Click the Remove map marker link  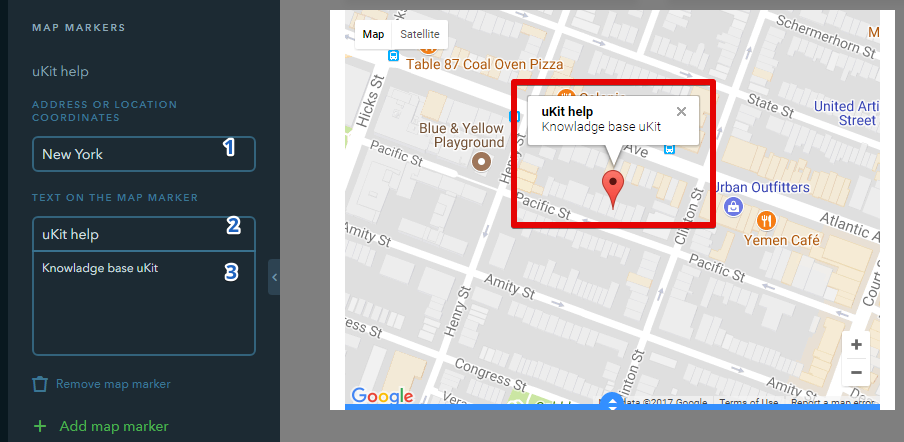point(113,384)
